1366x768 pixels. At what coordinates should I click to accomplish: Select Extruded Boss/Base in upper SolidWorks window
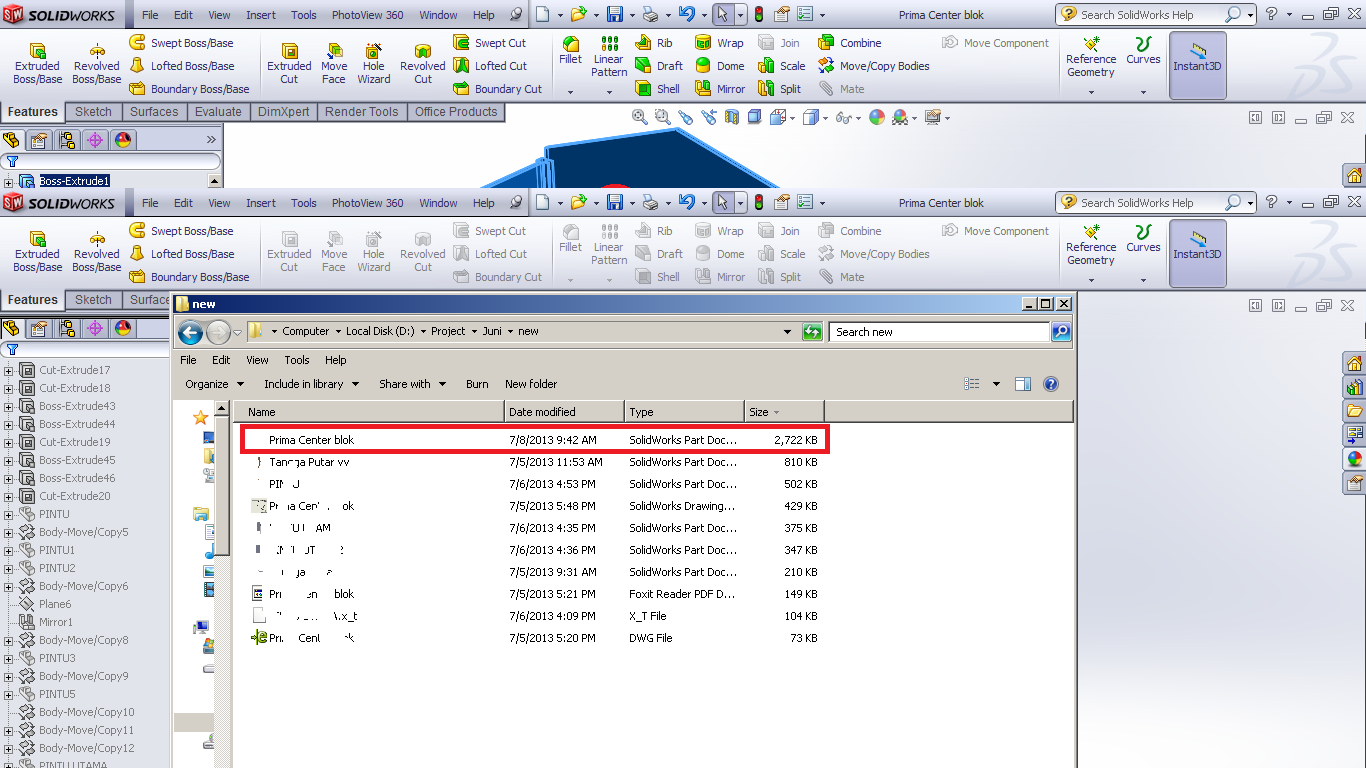pos(37,64)
